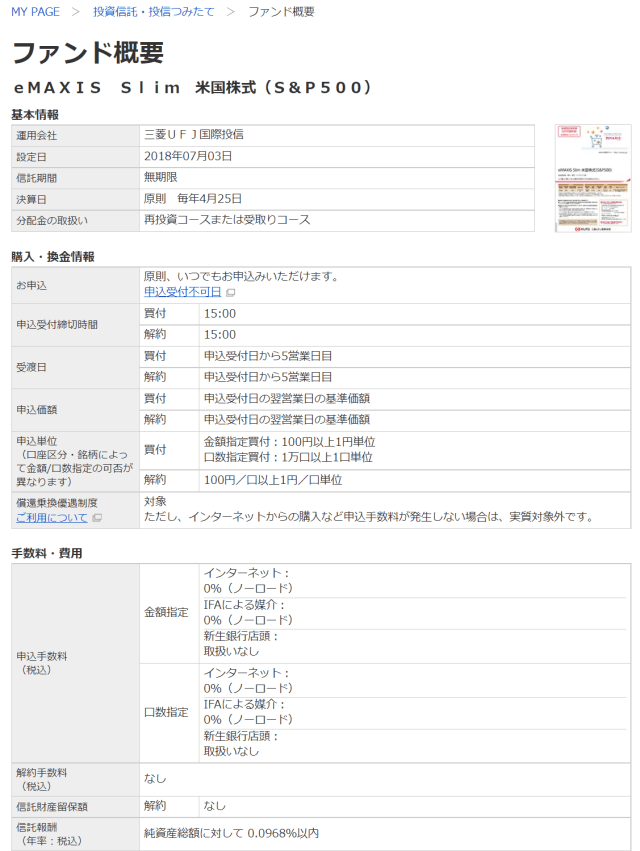
Task: Click the 申込手数料(税込) row label
Action: [41, 663]
